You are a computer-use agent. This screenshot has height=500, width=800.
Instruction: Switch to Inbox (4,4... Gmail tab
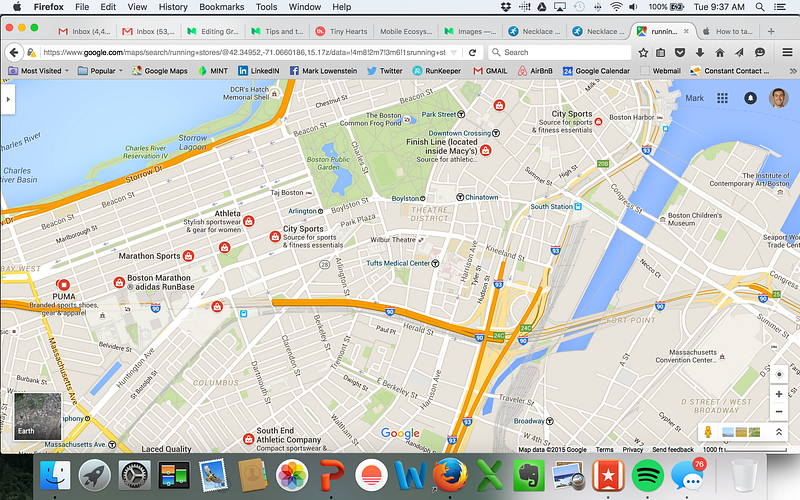coord(84,31)
